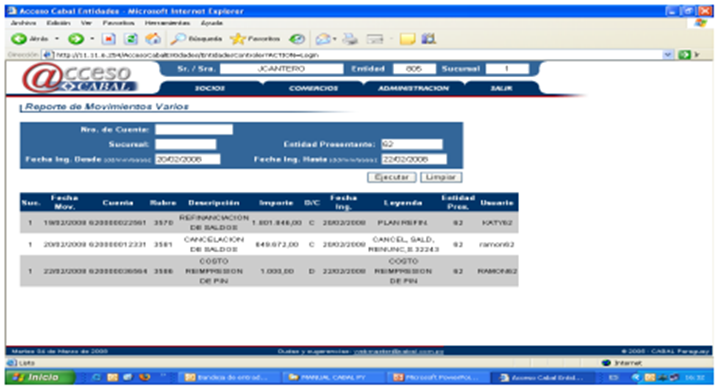Open the Windows Inicio start button
Screen dimensions: 717x391
point(40,377)
